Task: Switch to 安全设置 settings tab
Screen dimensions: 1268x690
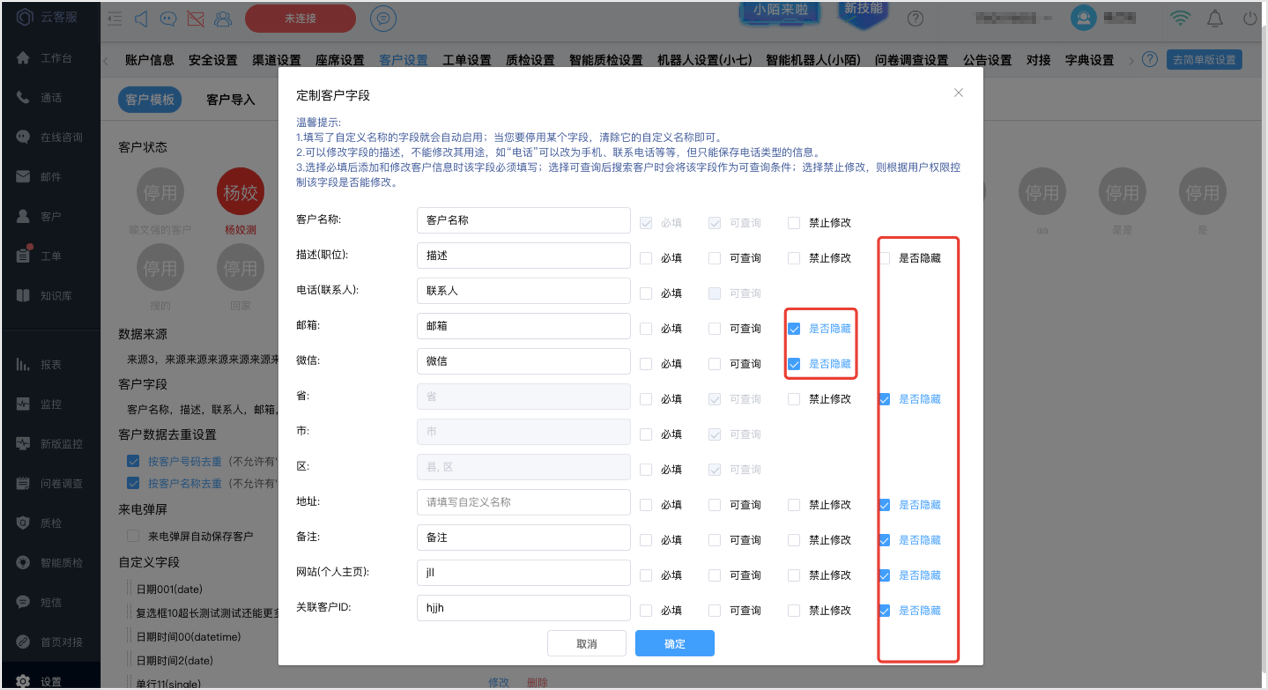Action: (213, 60)
